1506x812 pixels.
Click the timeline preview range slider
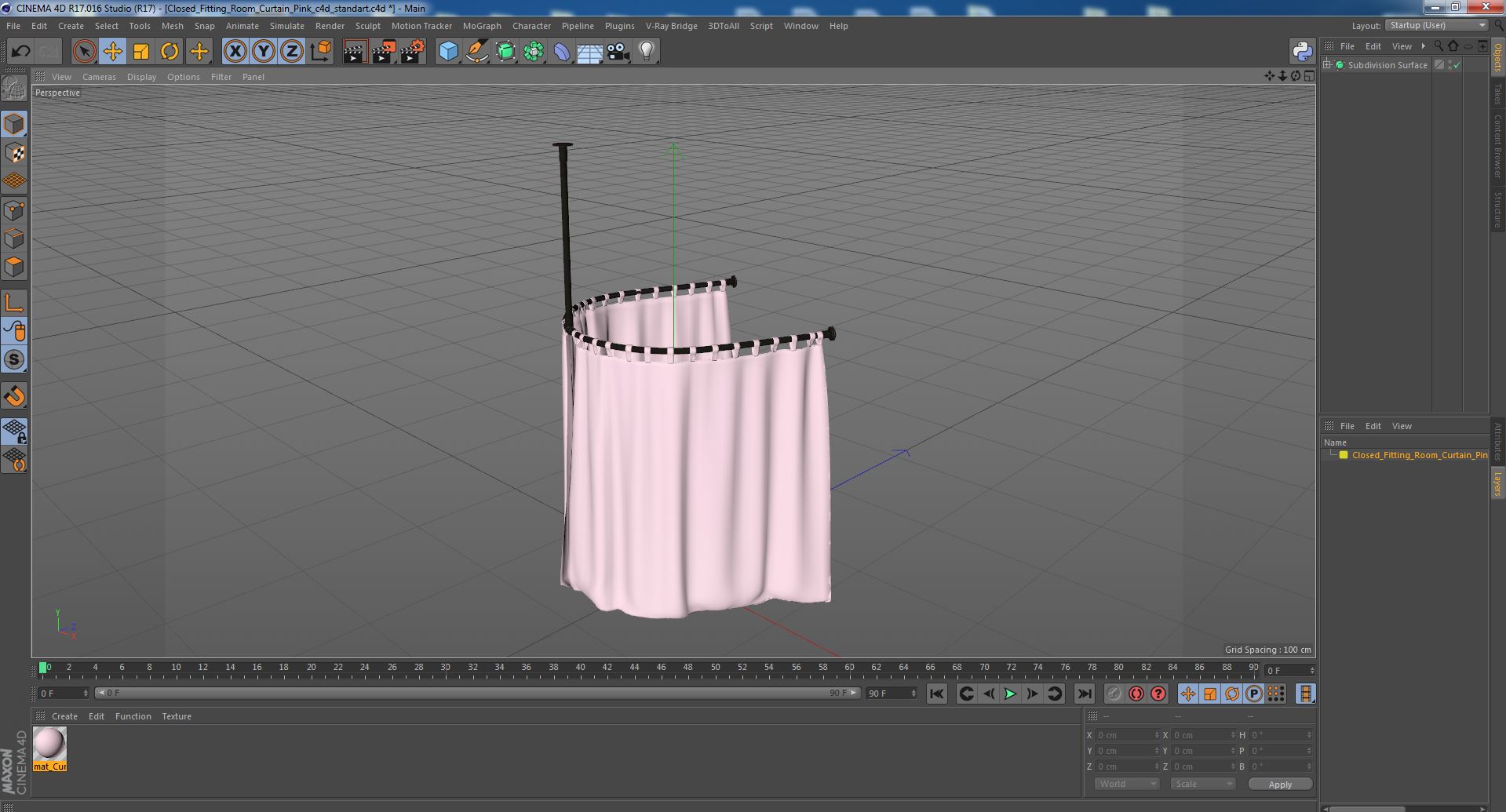click(x=477, y=694)
